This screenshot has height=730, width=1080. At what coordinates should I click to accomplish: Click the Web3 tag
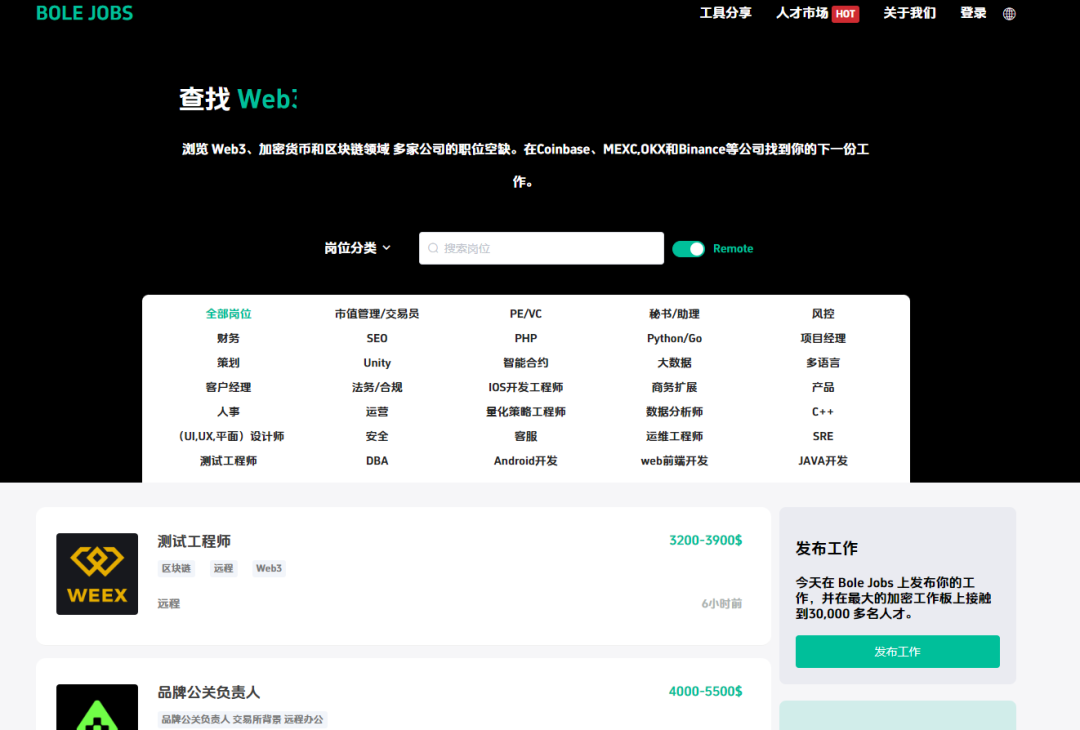(269, 568)
